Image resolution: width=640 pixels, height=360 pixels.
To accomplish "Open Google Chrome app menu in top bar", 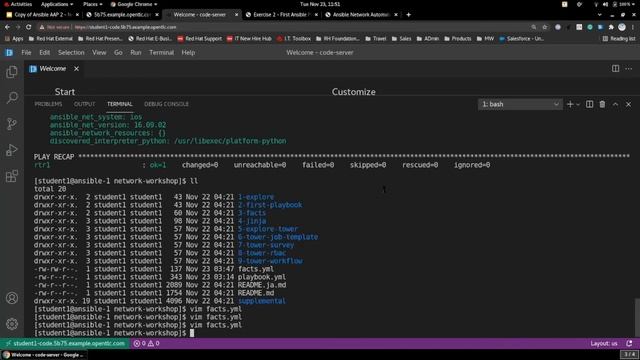I will 134,4.
